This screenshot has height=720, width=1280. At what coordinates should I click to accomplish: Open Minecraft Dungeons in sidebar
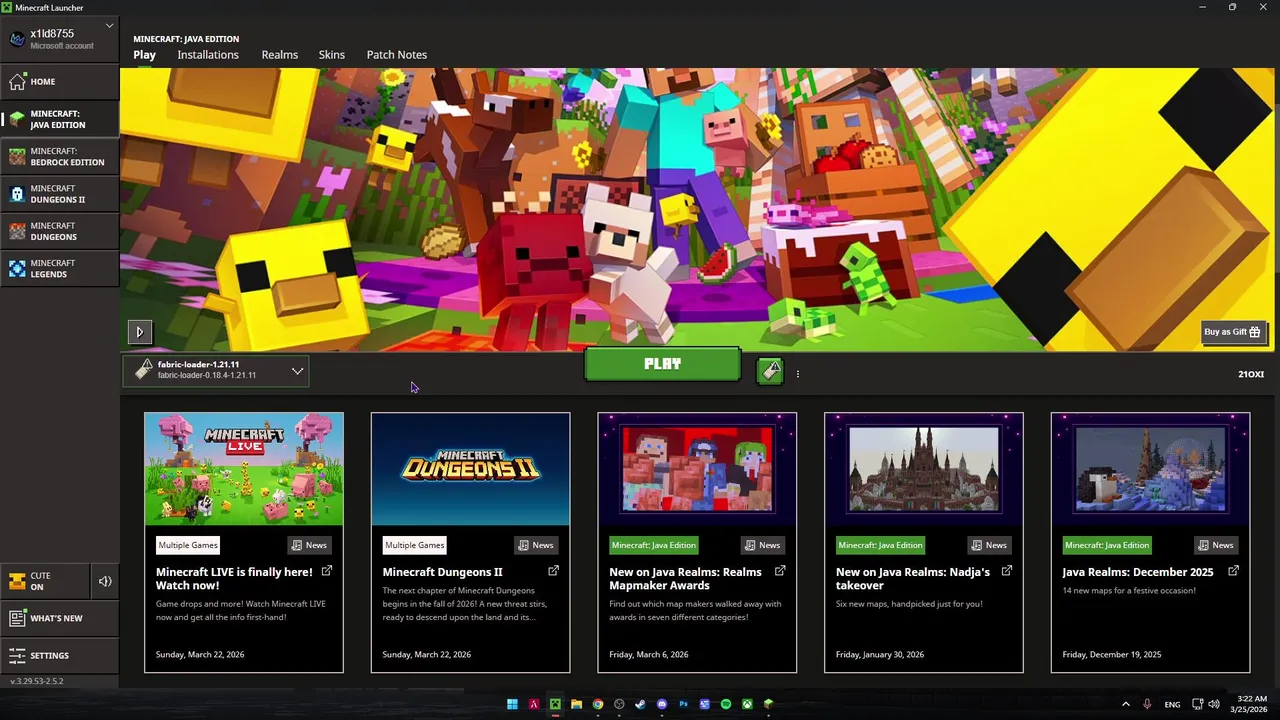tap(60, 231)
